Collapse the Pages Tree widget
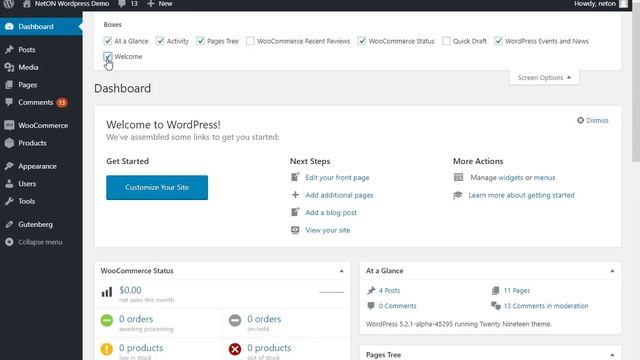640x360 pixels. coord(612,355)
